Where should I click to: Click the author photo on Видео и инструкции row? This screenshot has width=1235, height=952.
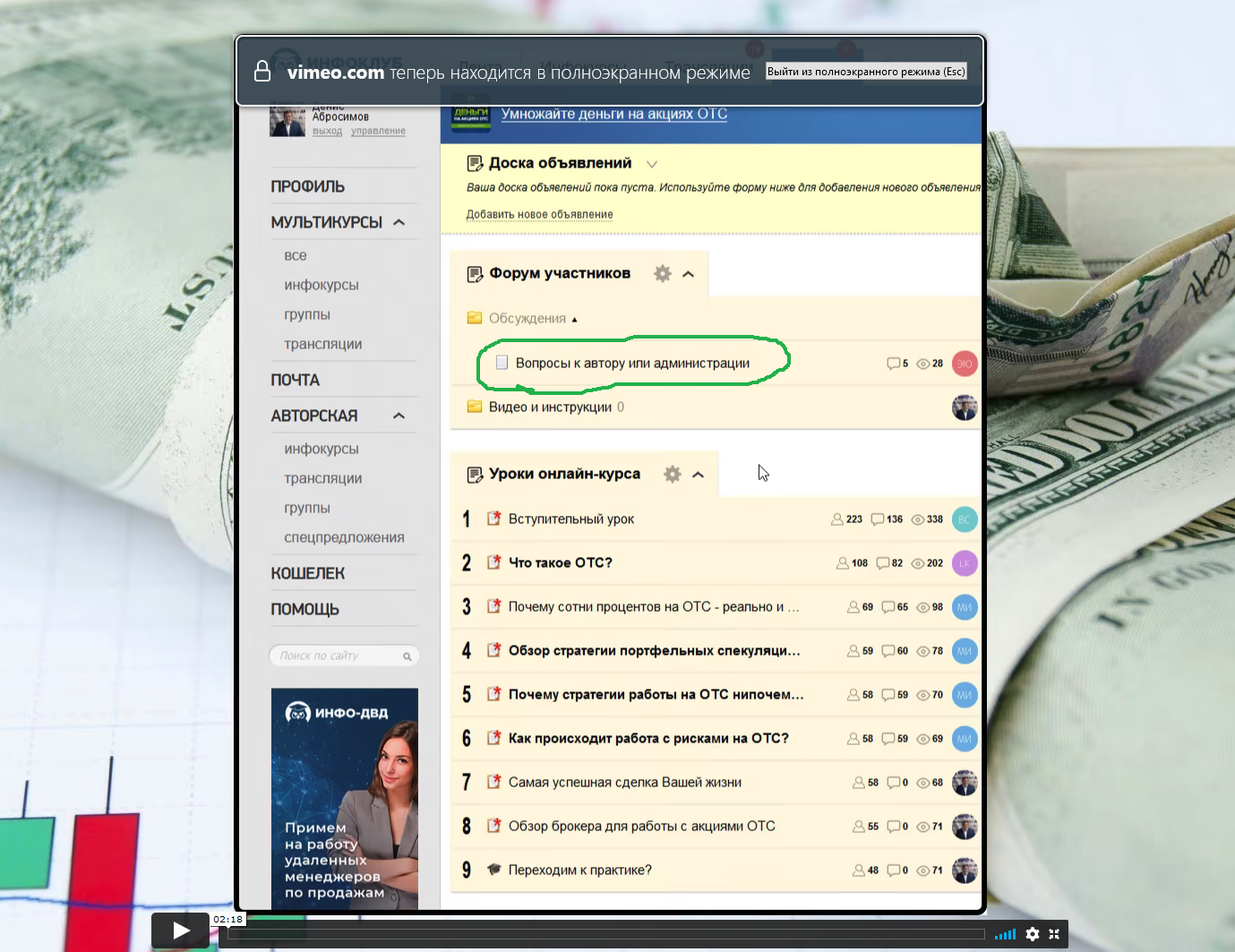[965, 407]
